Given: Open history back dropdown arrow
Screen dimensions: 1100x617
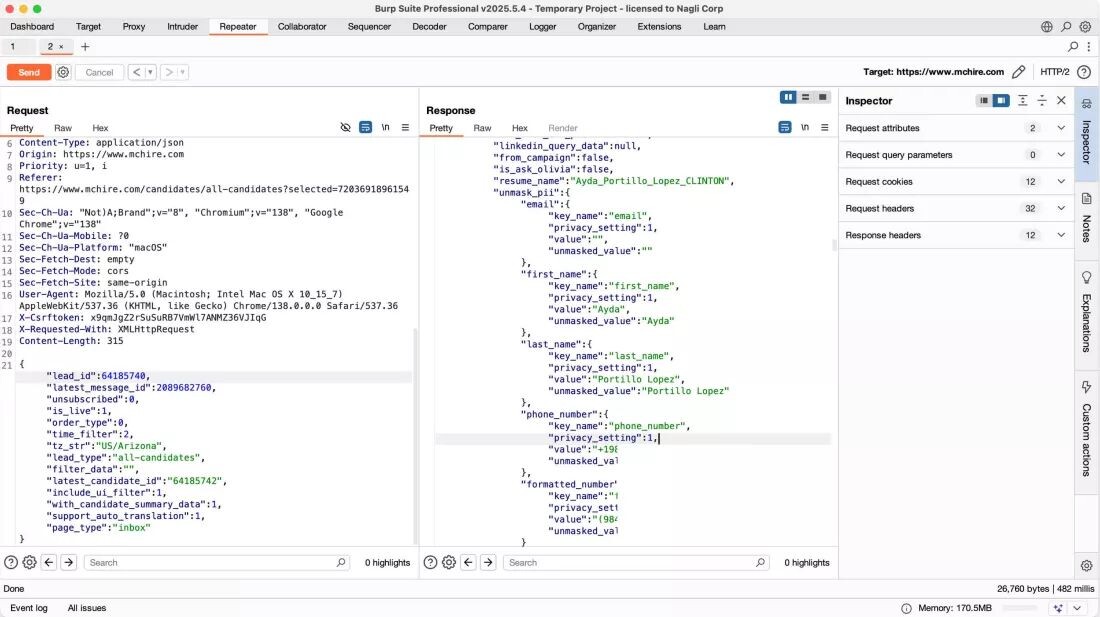Looking at the screenshot, I should (x=150, y=72).
